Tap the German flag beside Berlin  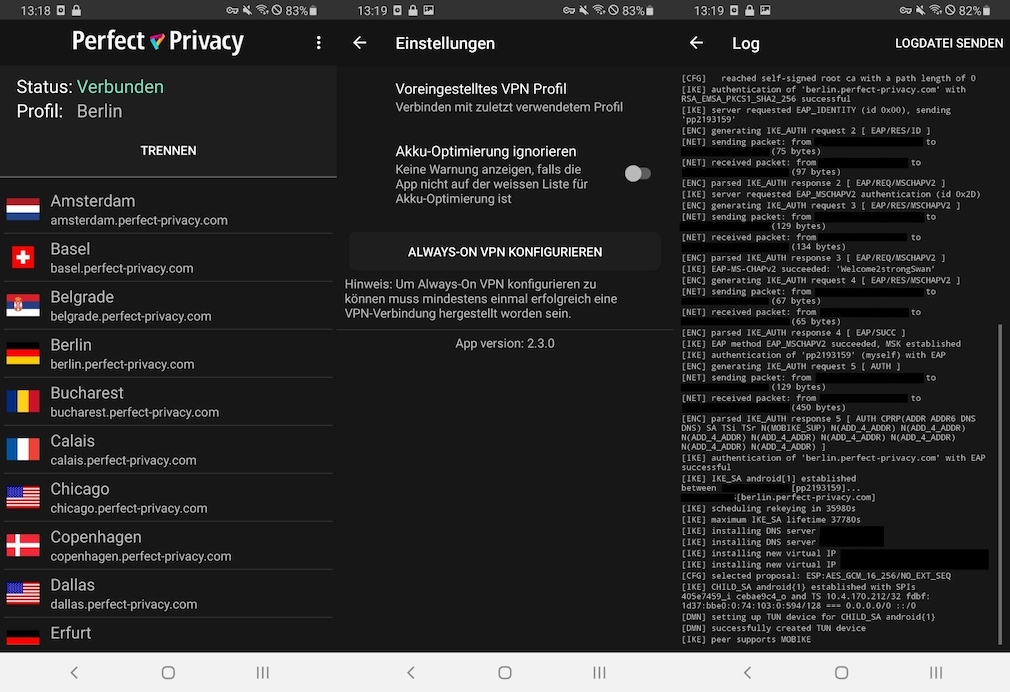(x=22, y=353)
